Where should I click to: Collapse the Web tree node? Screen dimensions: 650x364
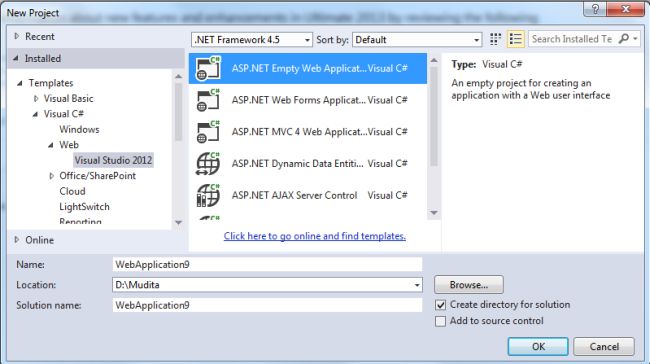click(51, 145)
